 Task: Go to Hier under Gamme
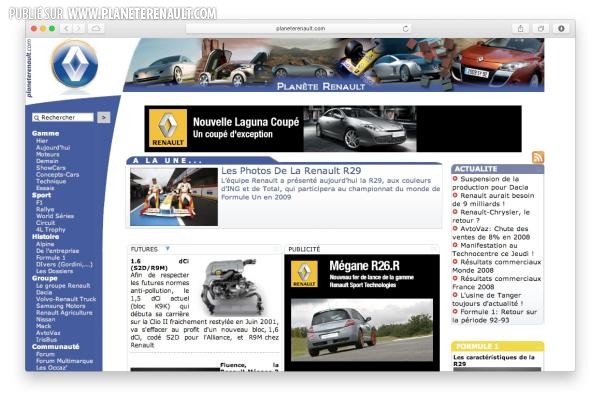click(42, 141)
